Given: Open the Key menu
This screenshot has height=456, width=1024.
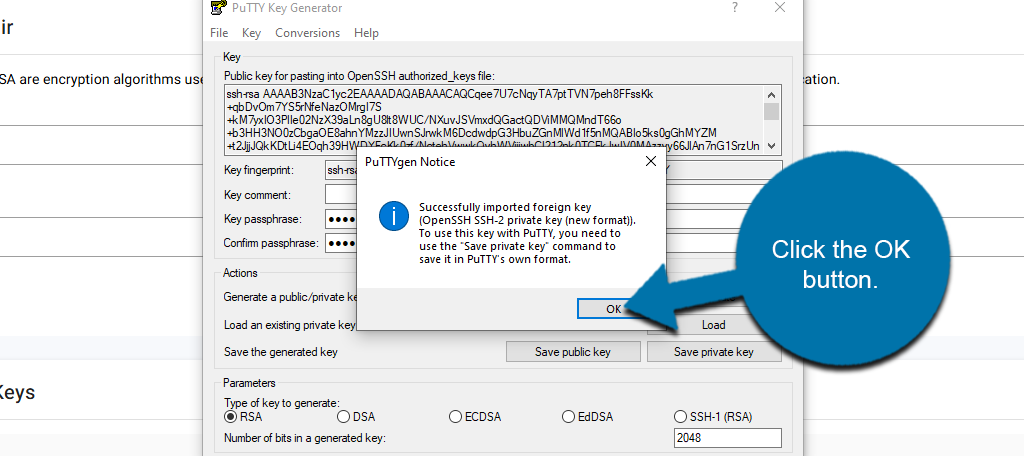Looking at the screenshot, I should click(x=251, y=33).
